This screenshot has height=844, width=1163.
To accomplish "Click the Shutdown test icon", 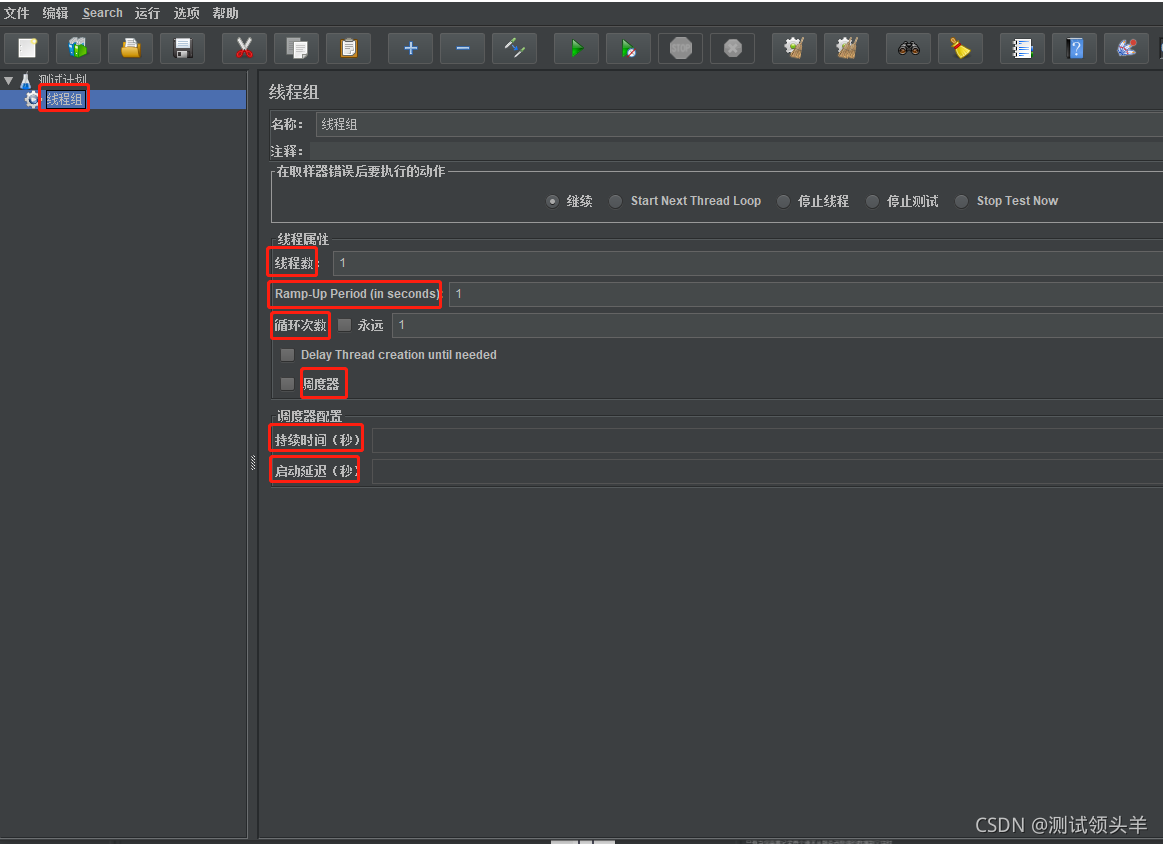I will pyautogui.click(x=732, y=48).
